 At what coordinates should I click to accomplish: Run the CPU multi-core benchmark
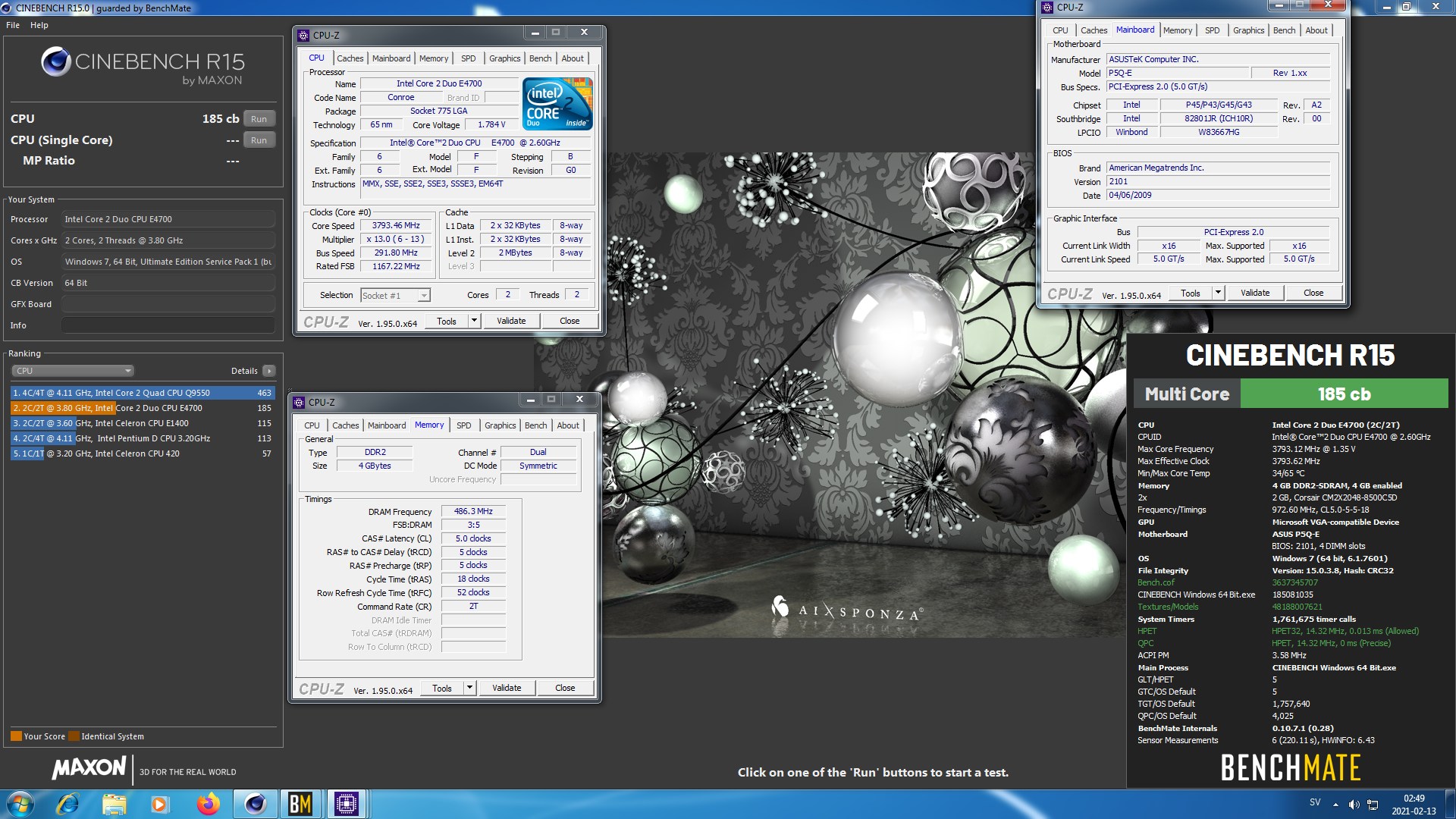point(259,119)
